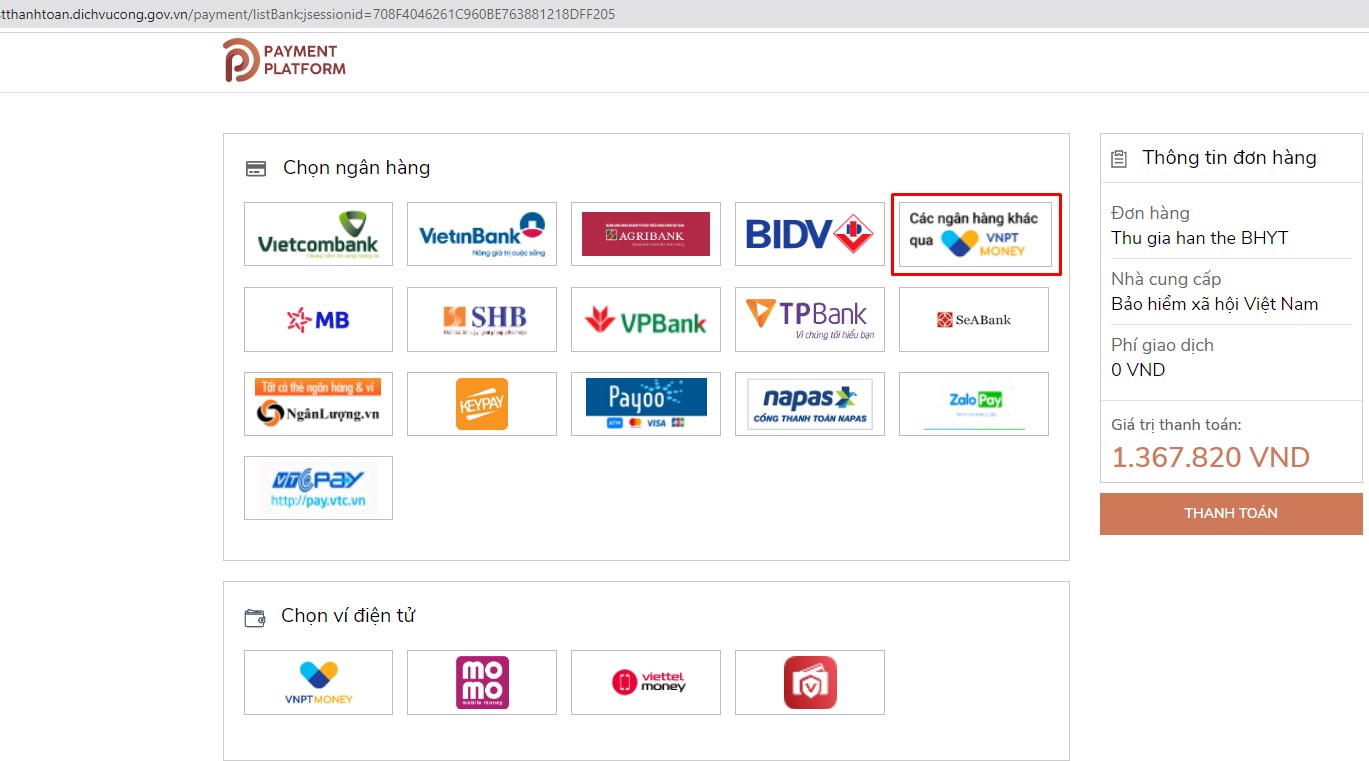The width and height of the screenshot is (1369, 761).
Task: Select Viettel Money e-wallet
Action: (x=646, y=682)
